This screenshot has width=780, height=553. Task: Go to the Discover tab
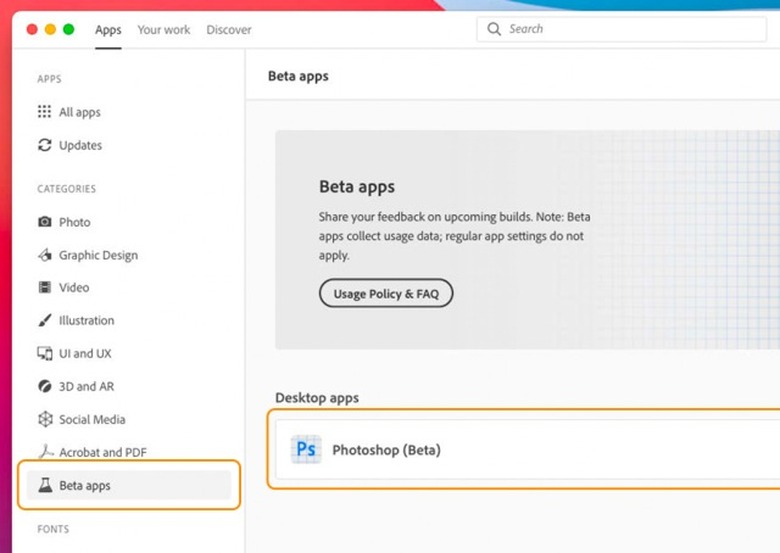[x=229, y=30]
